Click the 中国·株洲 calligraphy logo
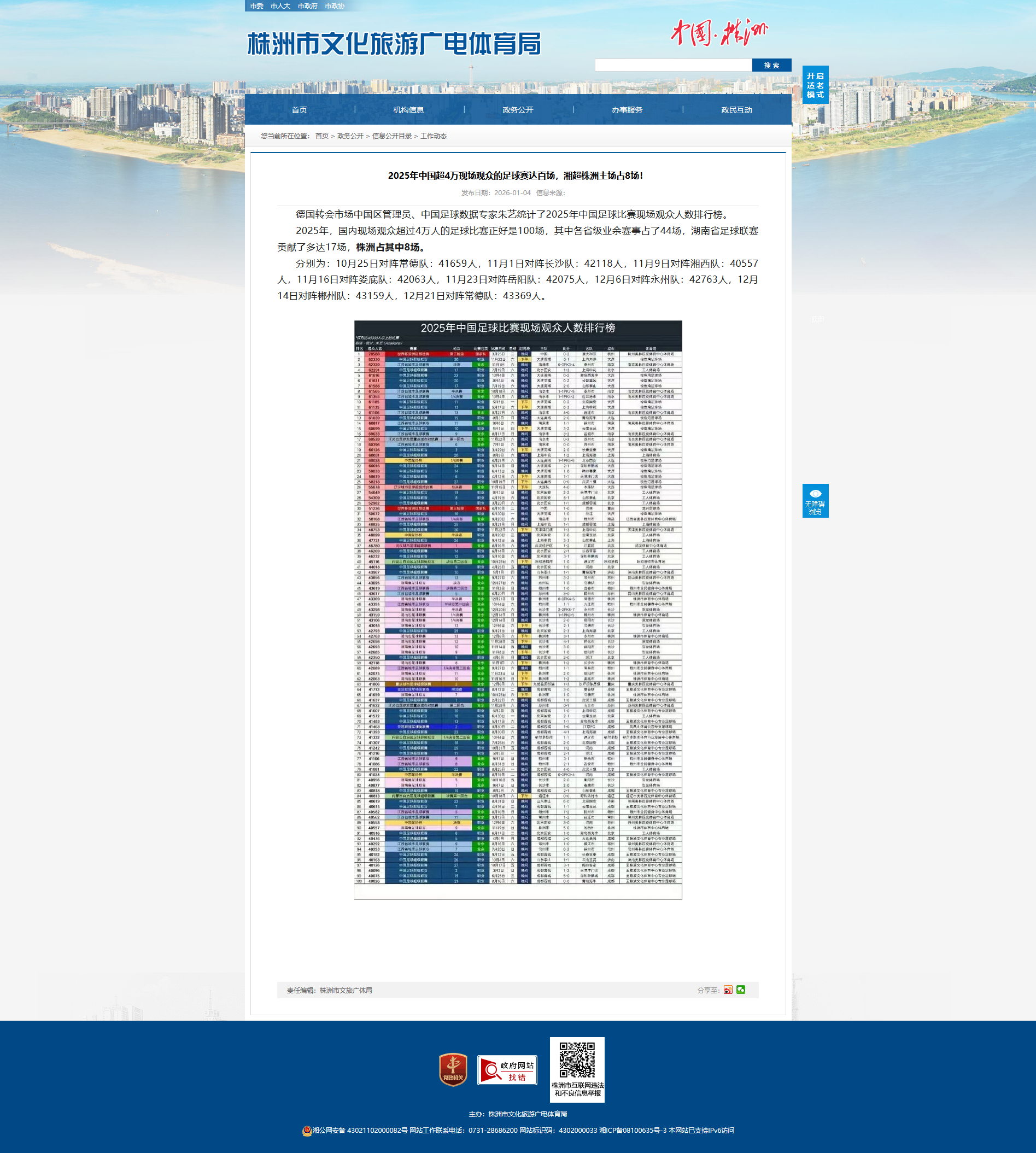This screenshot has width=1036, height=1153. tap(719, 32)
